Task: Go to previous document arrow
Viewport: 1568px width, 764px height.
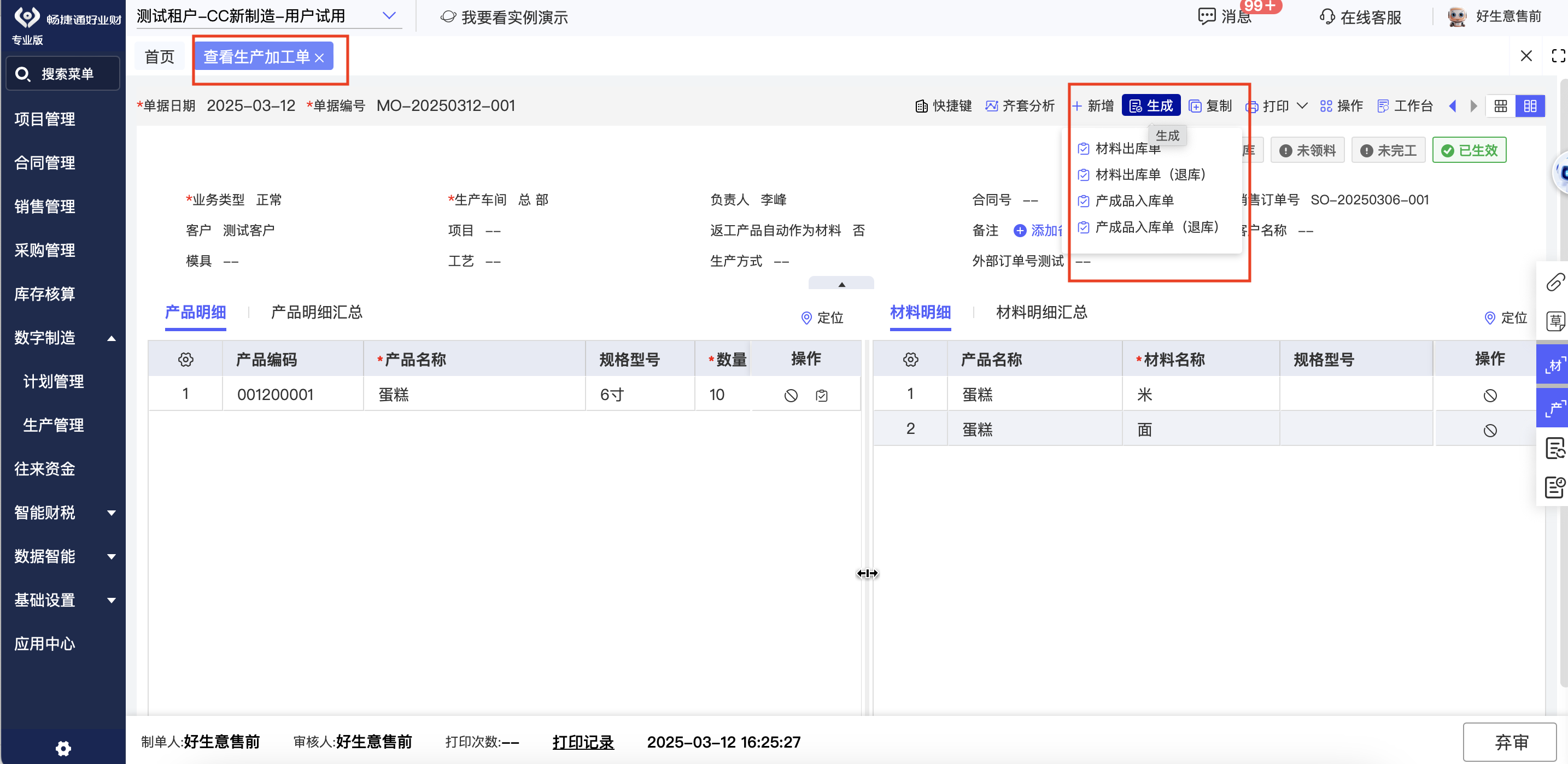Action: (1453, 106)
